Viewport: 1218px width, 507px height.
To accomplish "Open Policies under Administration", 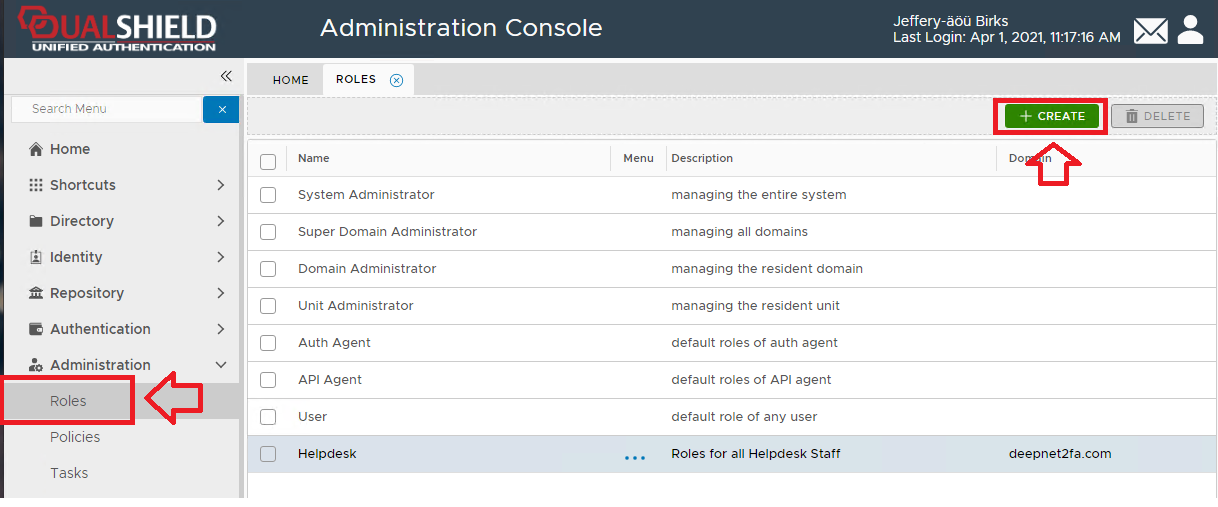I will click(75, 437).
